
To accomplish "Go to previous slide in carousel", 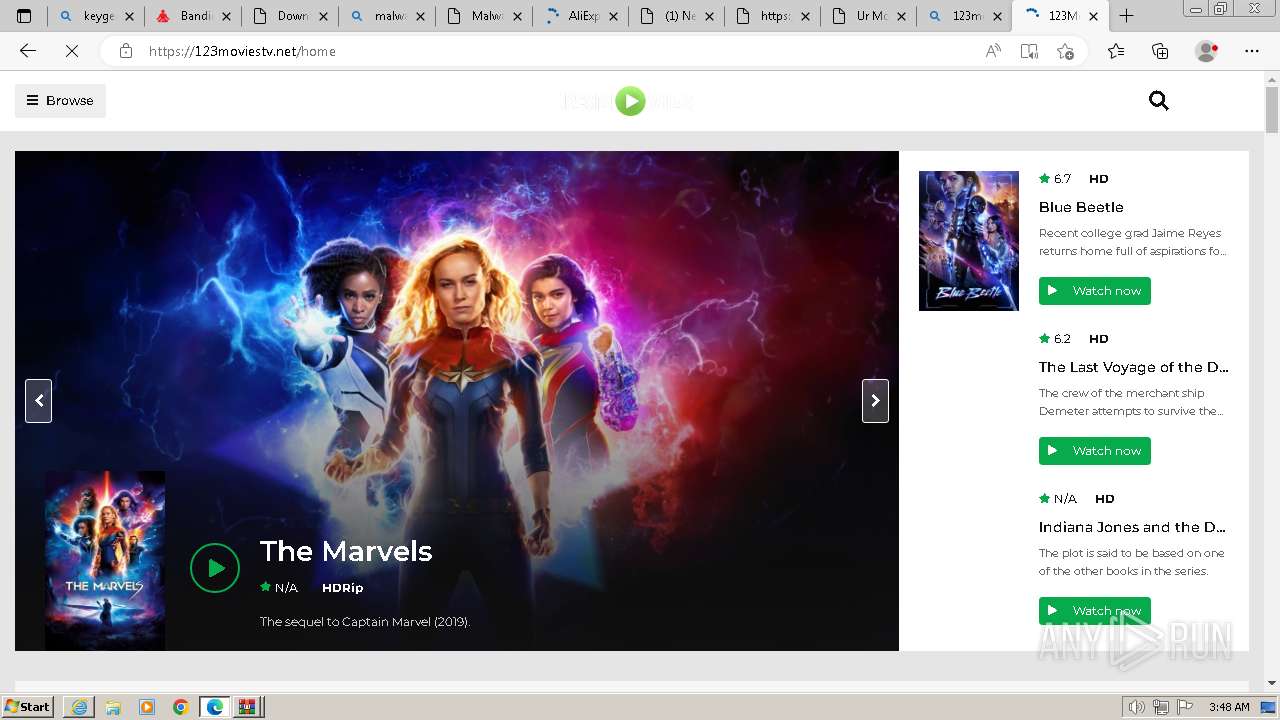I will [38, 400].
